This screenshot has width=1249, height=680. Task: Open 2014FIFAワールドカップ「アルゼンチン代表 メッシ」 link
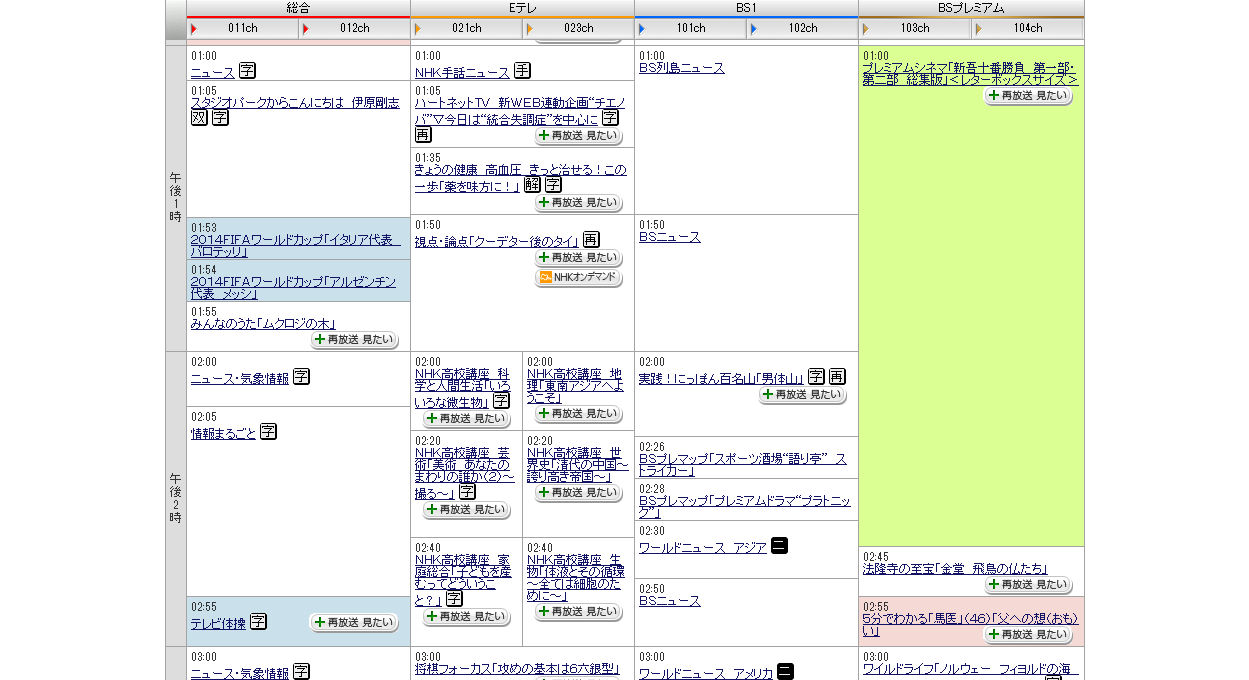click(295, 288)
